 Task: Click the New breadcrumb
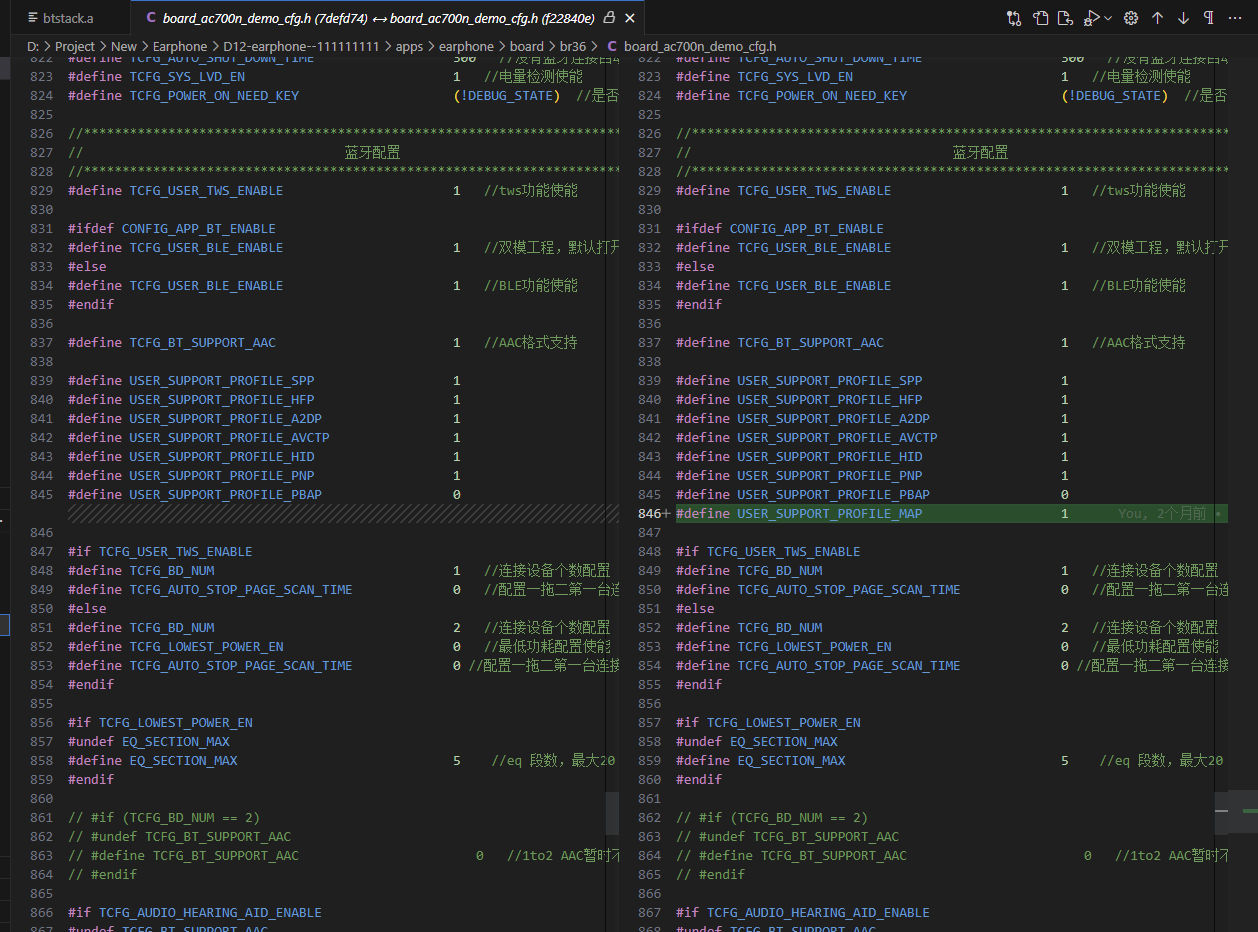coord(124,46)
